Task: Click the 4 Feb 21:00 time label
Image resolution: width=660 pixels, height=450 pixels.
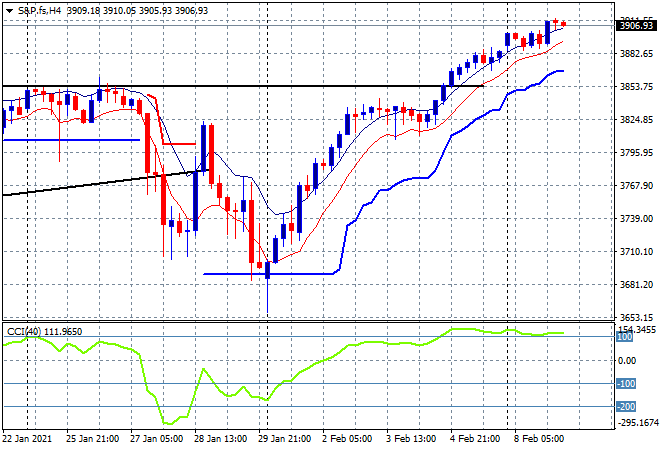Action: [475, 439]
